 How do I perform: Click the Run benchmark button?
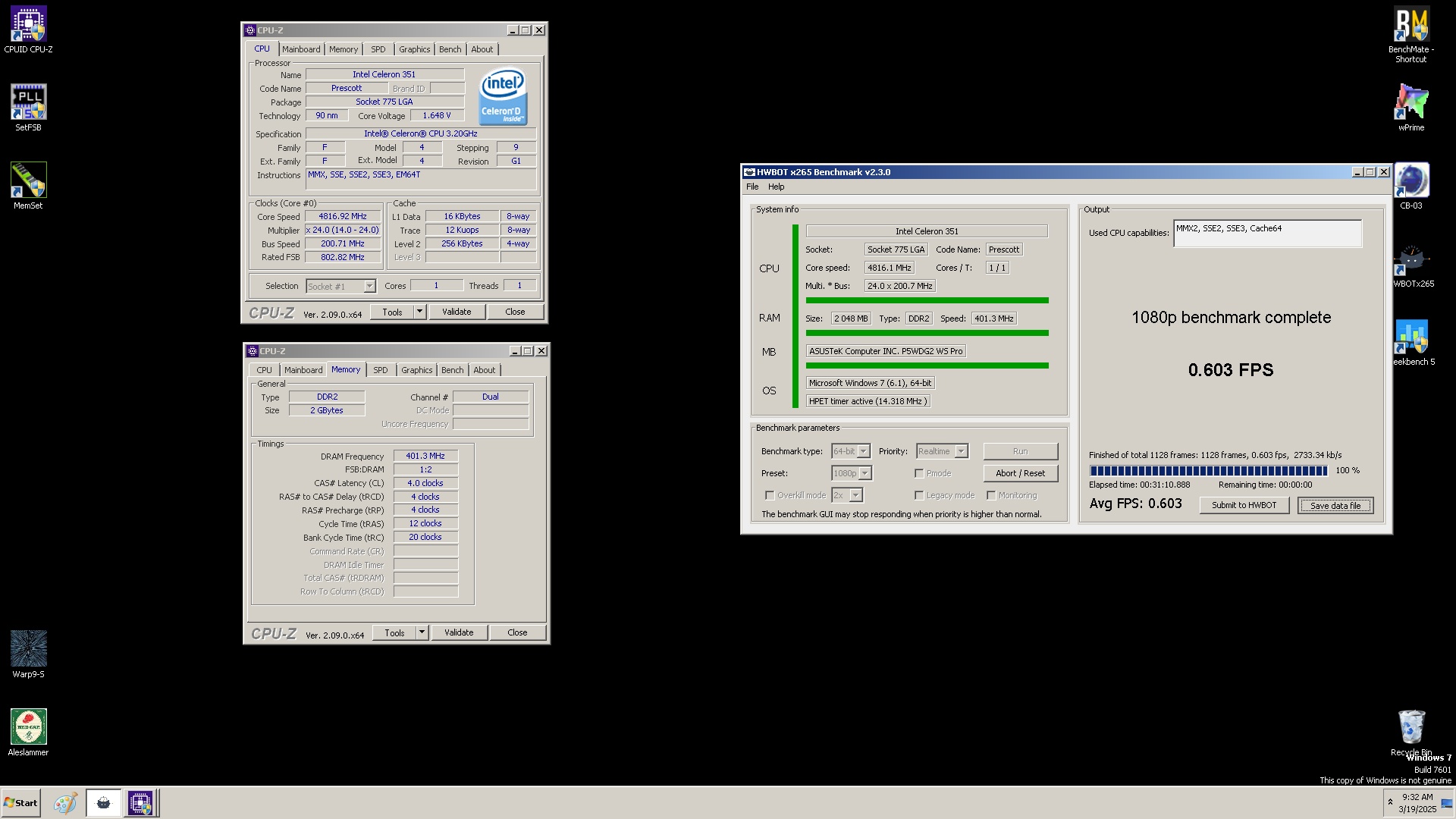(x=1021, y=451)
